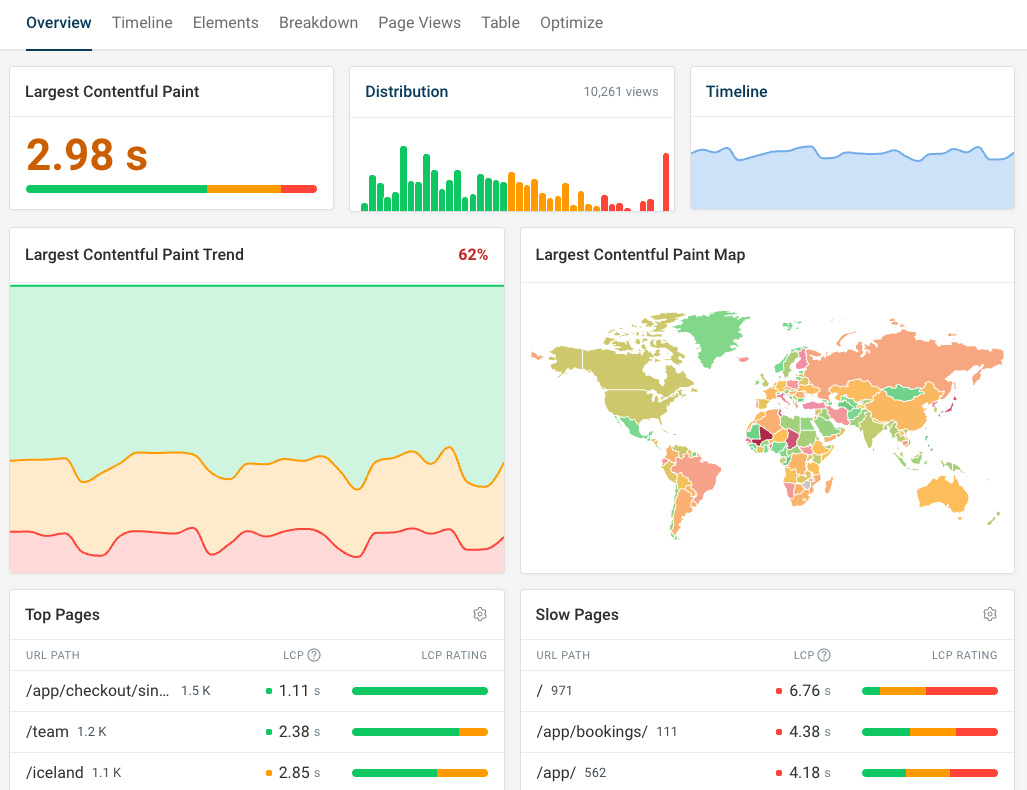The image size is (1027, 790).
Task: Click the LCP rating bar for /app/
Action: click(x=929, y=773)
